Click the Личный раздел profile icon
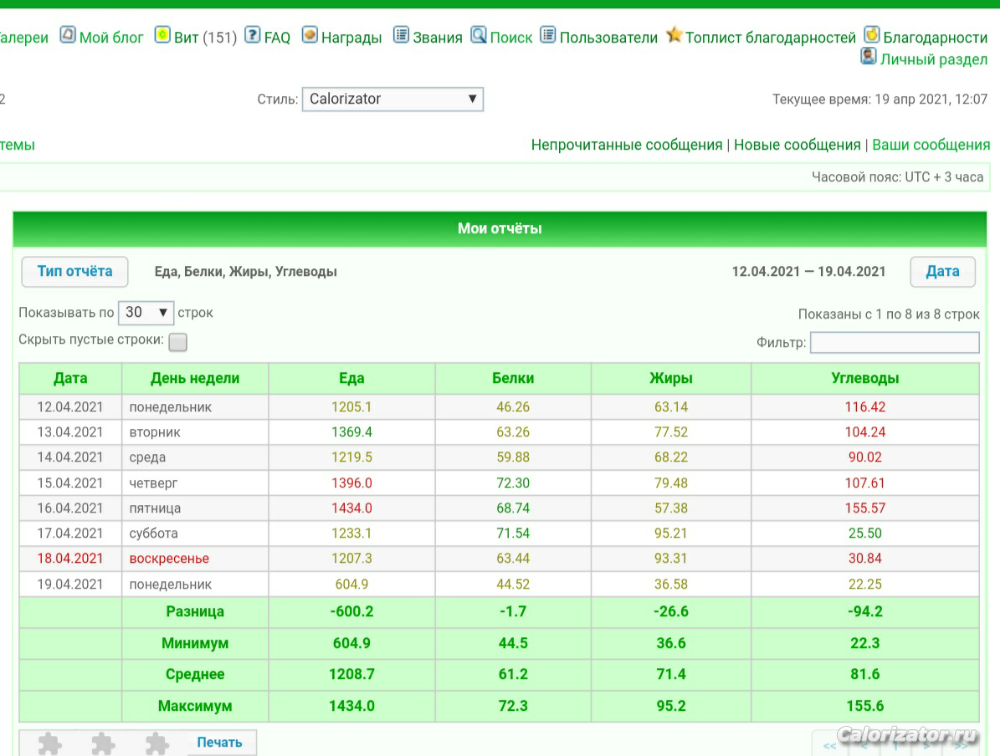1000x756 pixels. pos(868,57)
